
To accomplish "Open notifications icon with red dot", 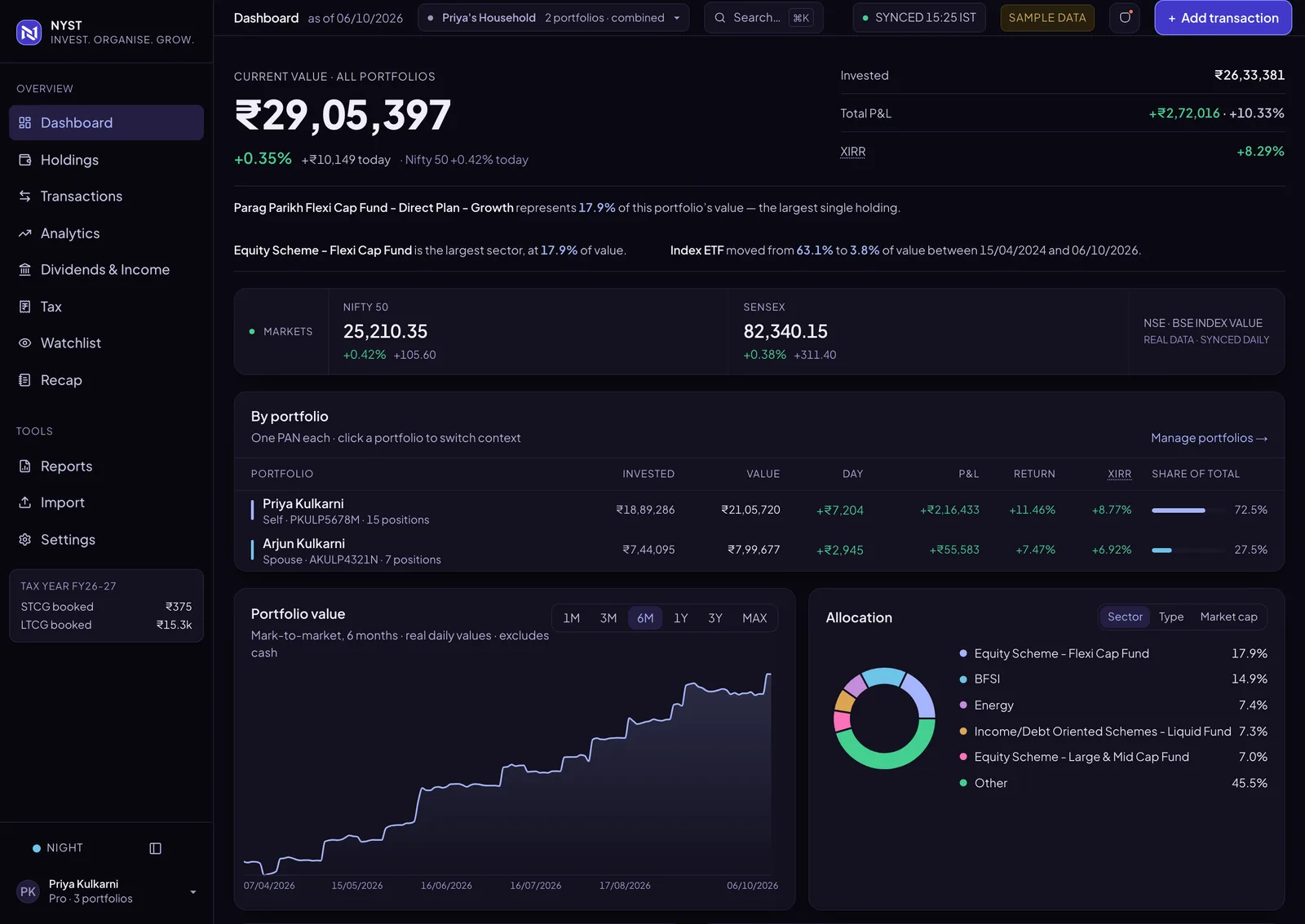I will pyautogui.click(x=1125, y=17).
